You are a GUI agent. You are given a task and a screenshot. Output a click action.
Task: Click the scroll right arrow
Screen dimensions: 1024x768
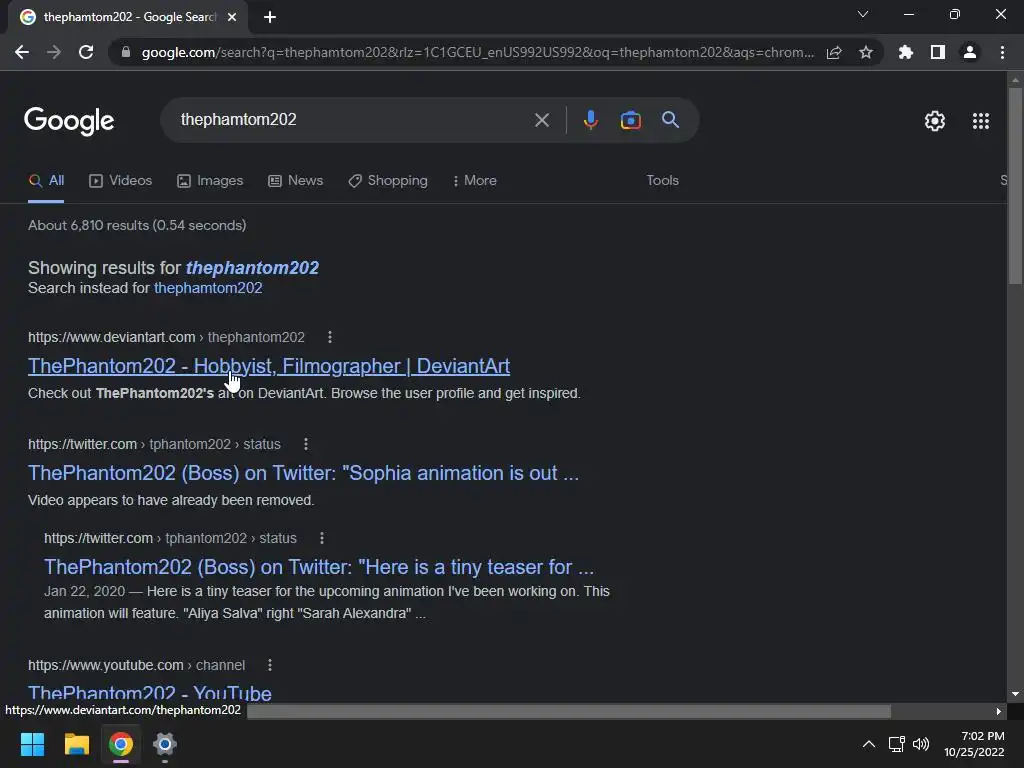click(999, 711)
